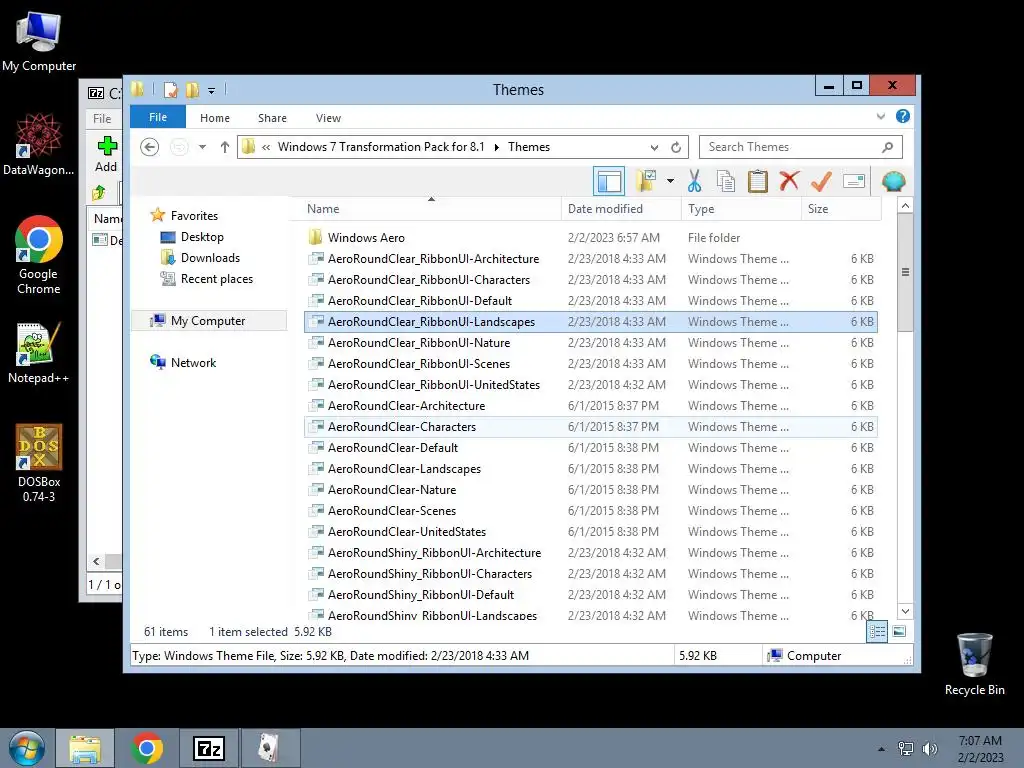1024x768 pixels.
Task: Copy the selected file using toolbar
Action: pyautogui.click(x=726, y=181)
